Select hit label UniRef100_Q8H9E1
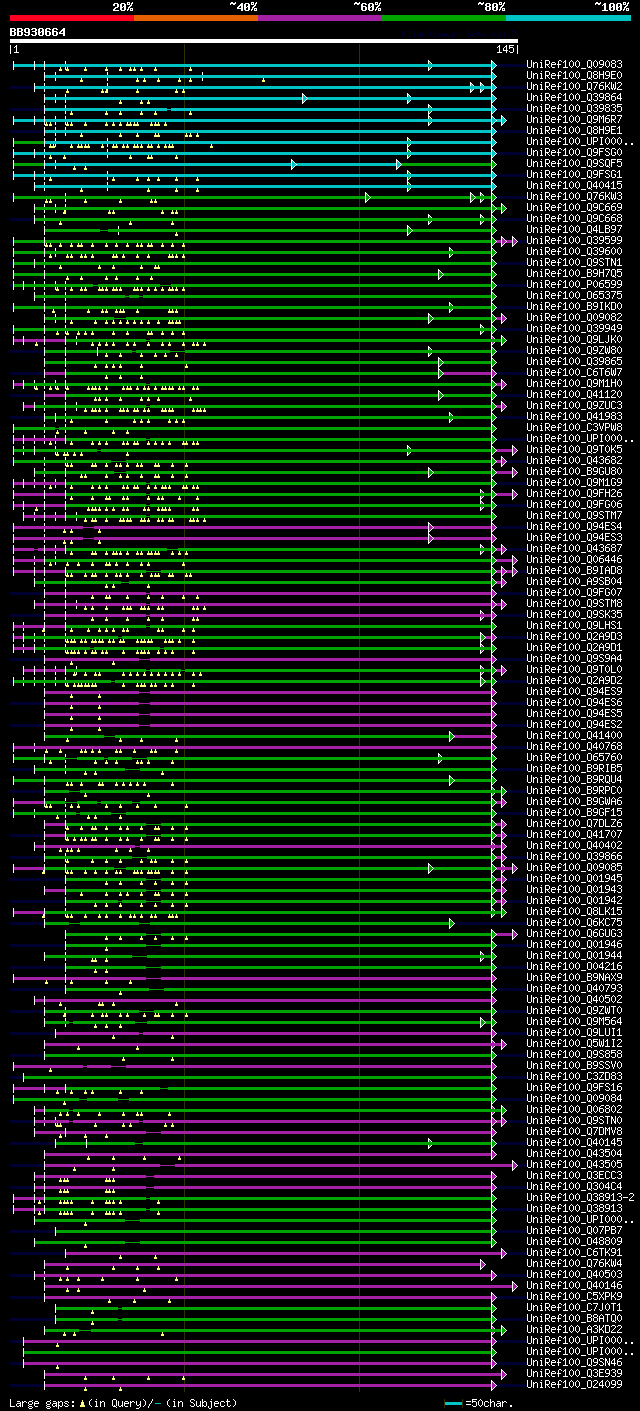The image size is (640, 1411). pyautogui.click(x=574, y=130)
